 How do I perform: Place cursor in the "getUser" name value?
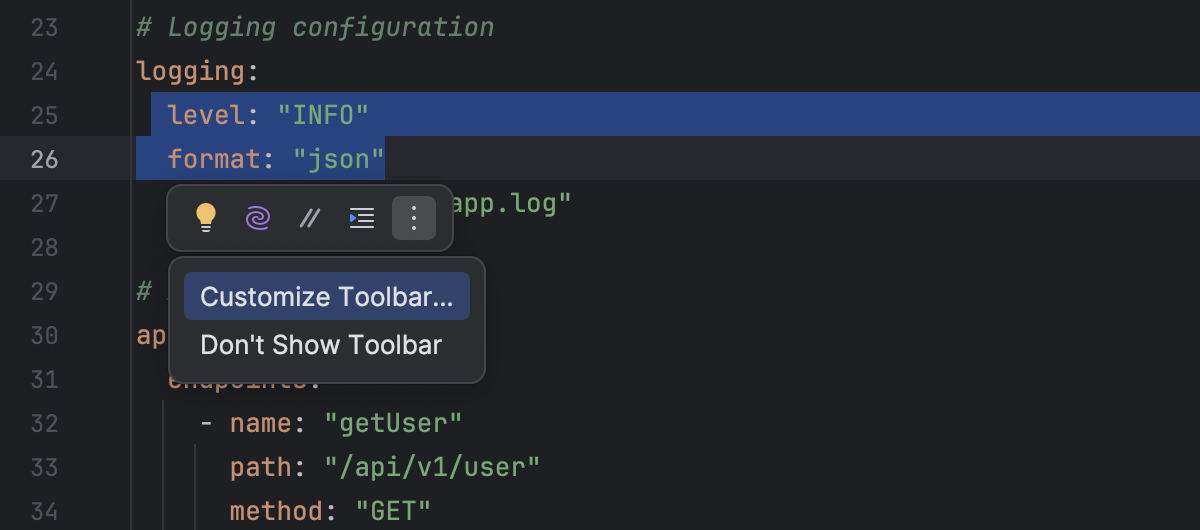pyautogui.click(x=393, y=423)
